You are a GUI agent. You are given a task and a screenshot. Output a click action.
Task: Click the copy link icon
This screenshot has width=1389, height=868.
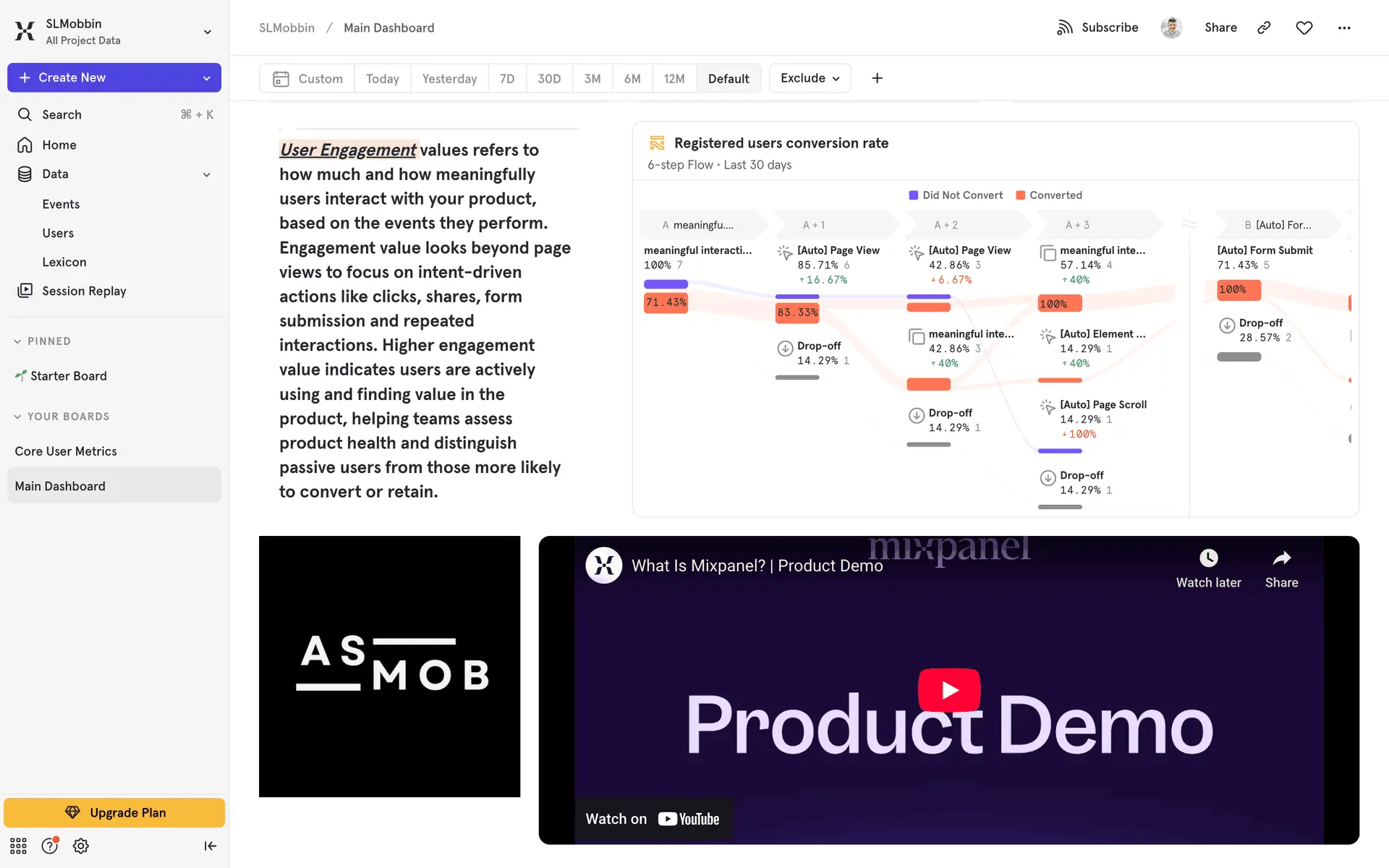click(1264, 27)
